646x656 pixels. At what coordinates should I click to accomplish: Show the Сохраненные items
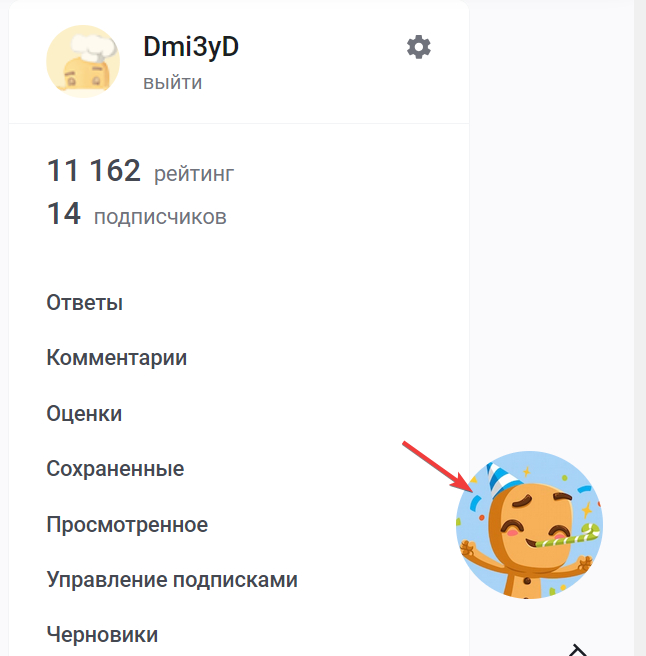115,469
